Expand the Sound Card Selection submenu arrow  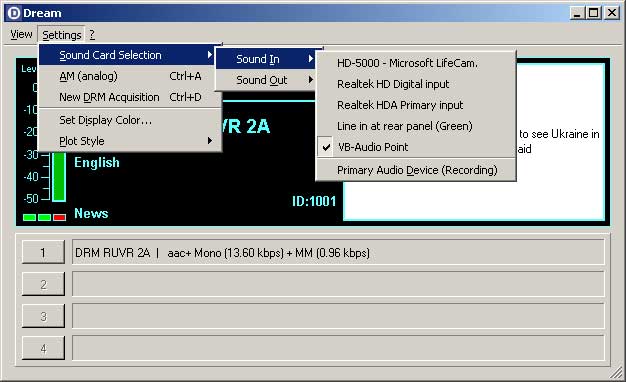pyautogui.click(x=210, y=55)
